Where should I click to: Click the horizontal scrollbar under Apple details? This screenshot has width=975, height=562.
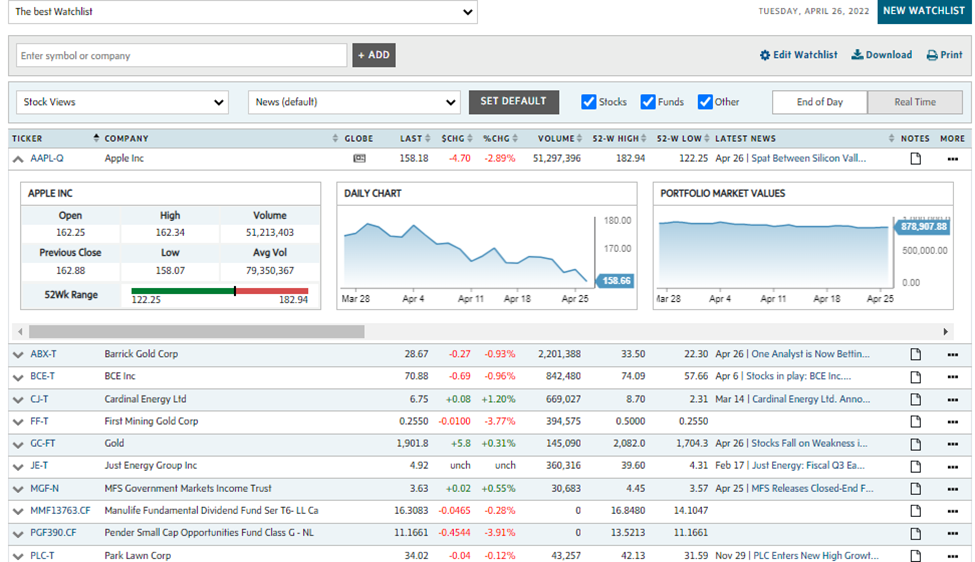(x=197, y=331)
